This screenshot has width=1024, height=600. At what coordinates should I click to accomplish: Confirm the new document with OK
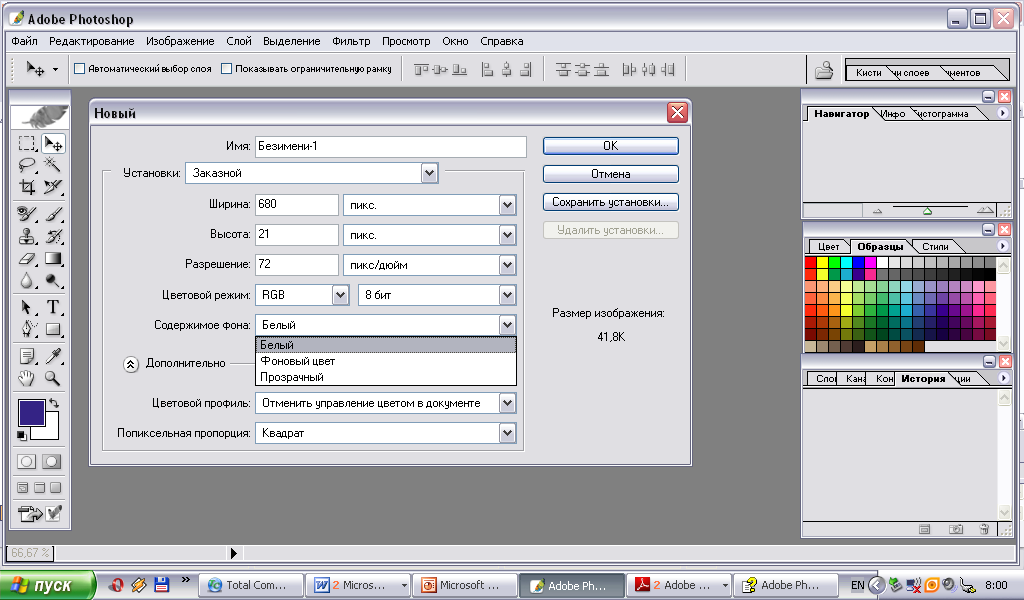point(611,146)
